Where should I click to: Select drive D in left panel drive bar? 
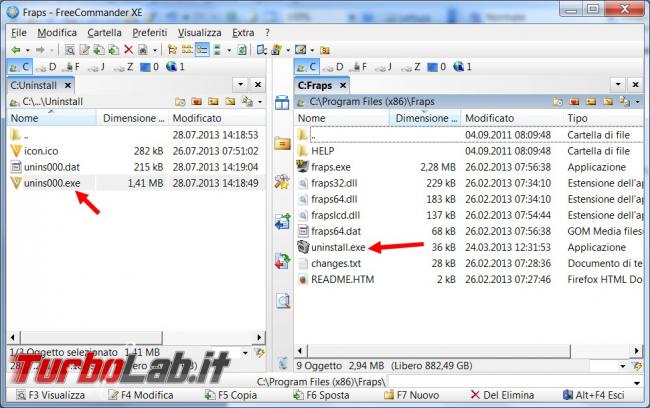(x=46, y=67)
